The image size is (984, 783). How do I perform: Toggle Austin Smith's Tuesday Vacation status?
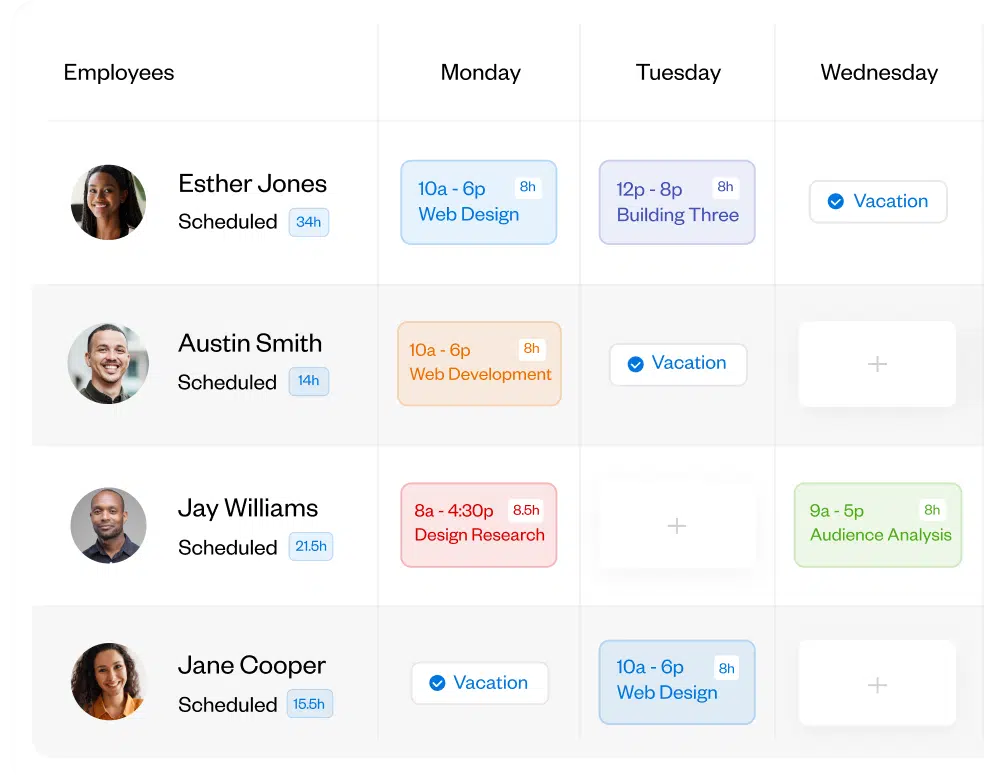point(678,364)
